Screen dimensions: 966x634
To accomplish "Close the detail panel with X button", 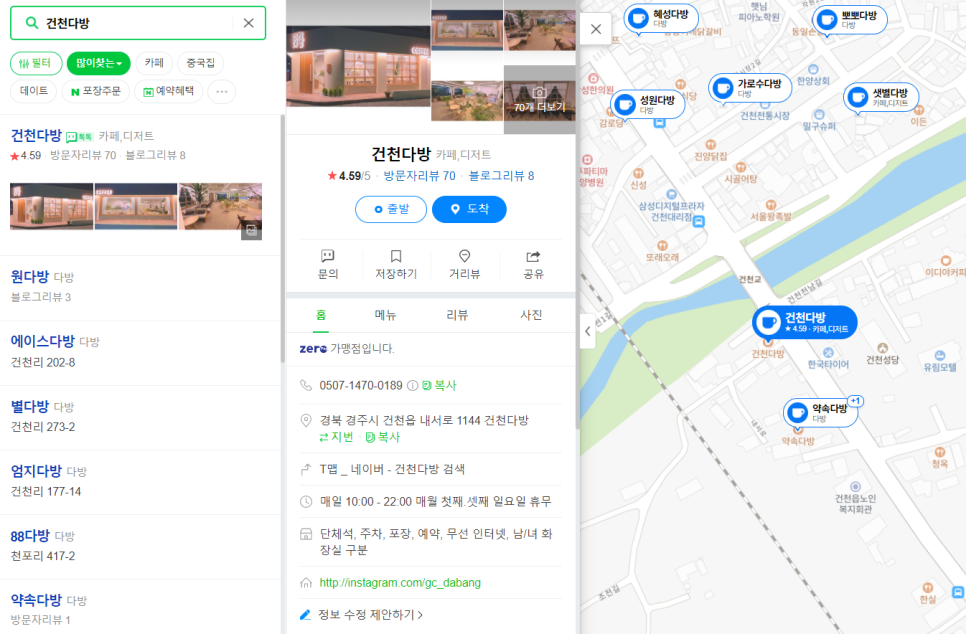I will point(596,29).
